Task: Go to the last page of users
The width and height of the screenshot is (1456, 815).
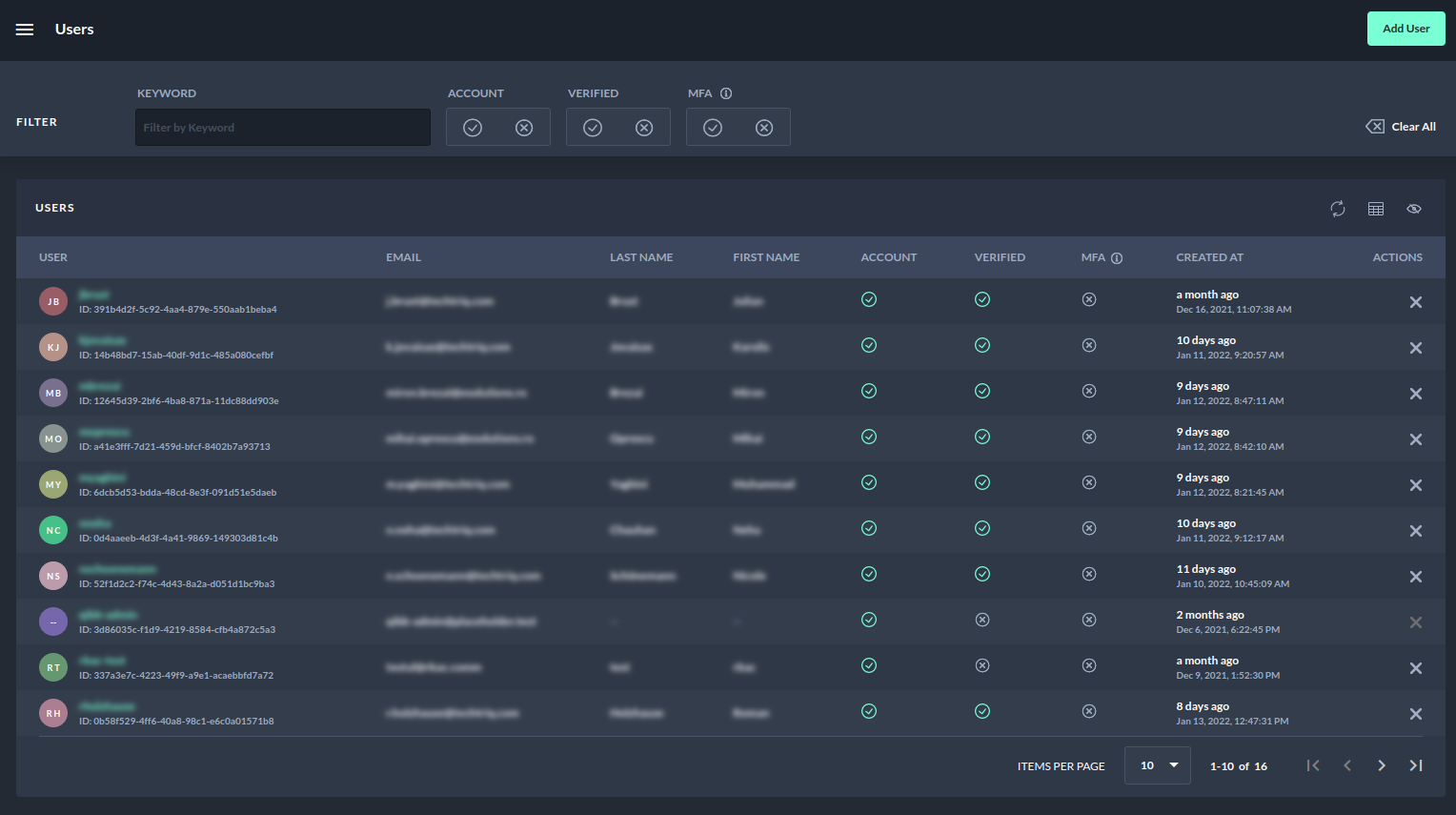Action: pyautogui.click(x=1416, y=765)
